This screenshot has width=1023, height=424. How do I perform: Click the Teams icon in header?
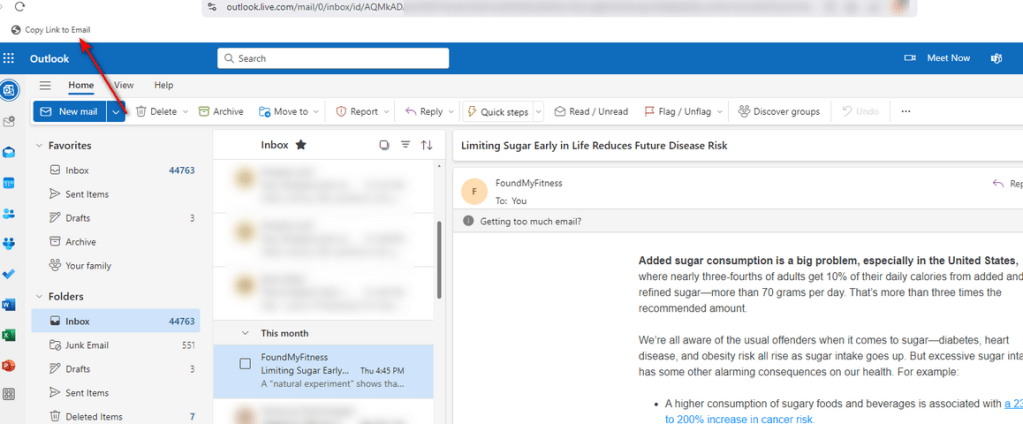pyautogui.click(x=996, y=58)
